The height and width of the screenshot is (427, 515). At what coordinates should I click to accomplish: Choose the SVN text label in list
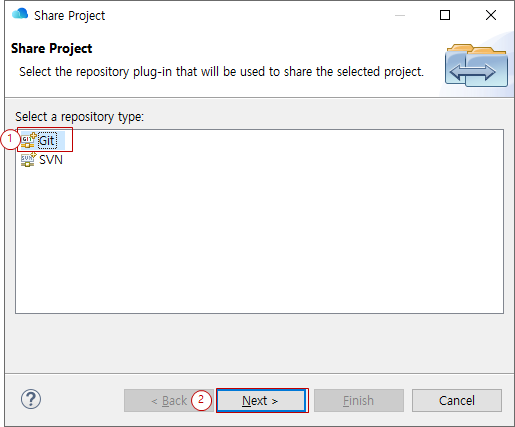coord(51,160)
